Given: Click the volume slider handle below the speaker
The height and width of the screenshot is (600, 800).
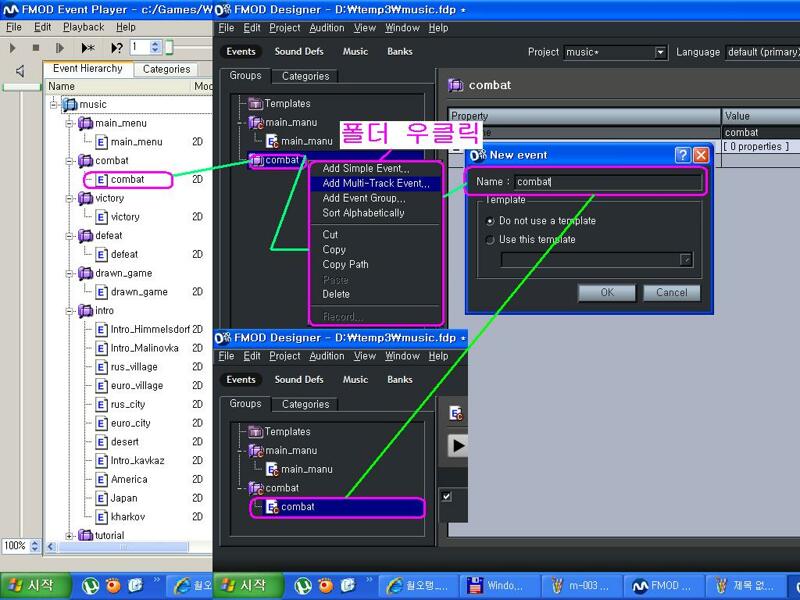Looking at the screenshot, I should (x=21, y=87).
